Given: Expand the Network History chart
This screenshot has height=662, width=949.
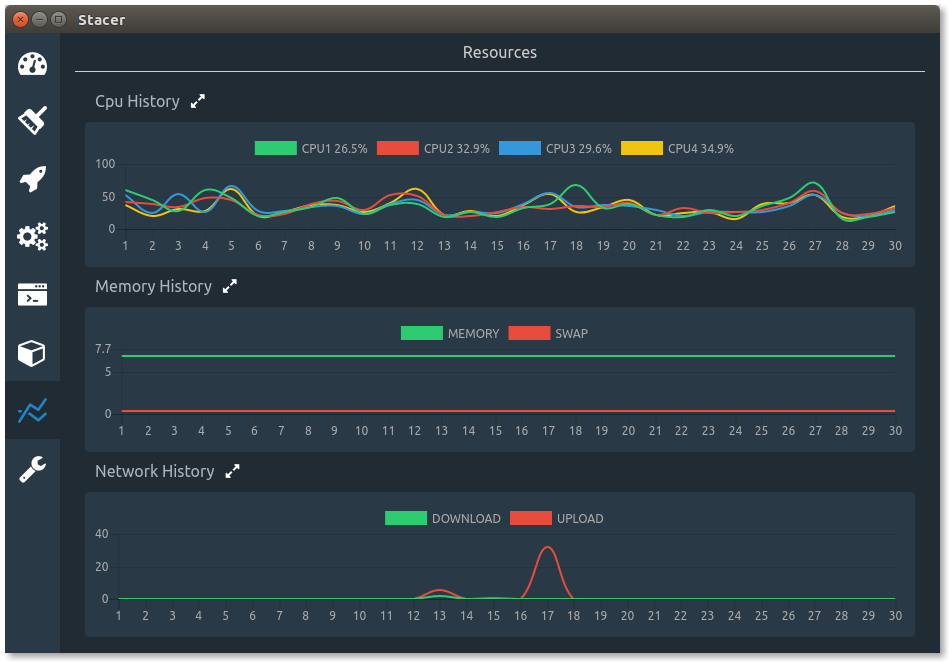Looking at the screenshot, I should (x=232, y=471).
